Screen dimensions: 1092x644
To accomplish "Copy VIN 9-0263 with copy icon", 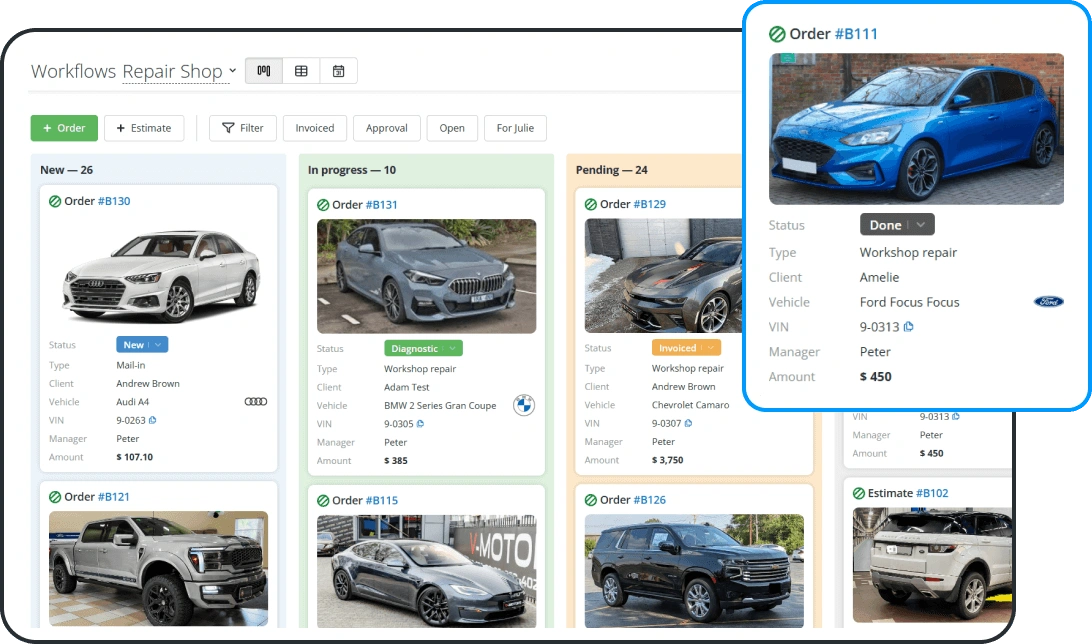I will (x=153, y=420).
